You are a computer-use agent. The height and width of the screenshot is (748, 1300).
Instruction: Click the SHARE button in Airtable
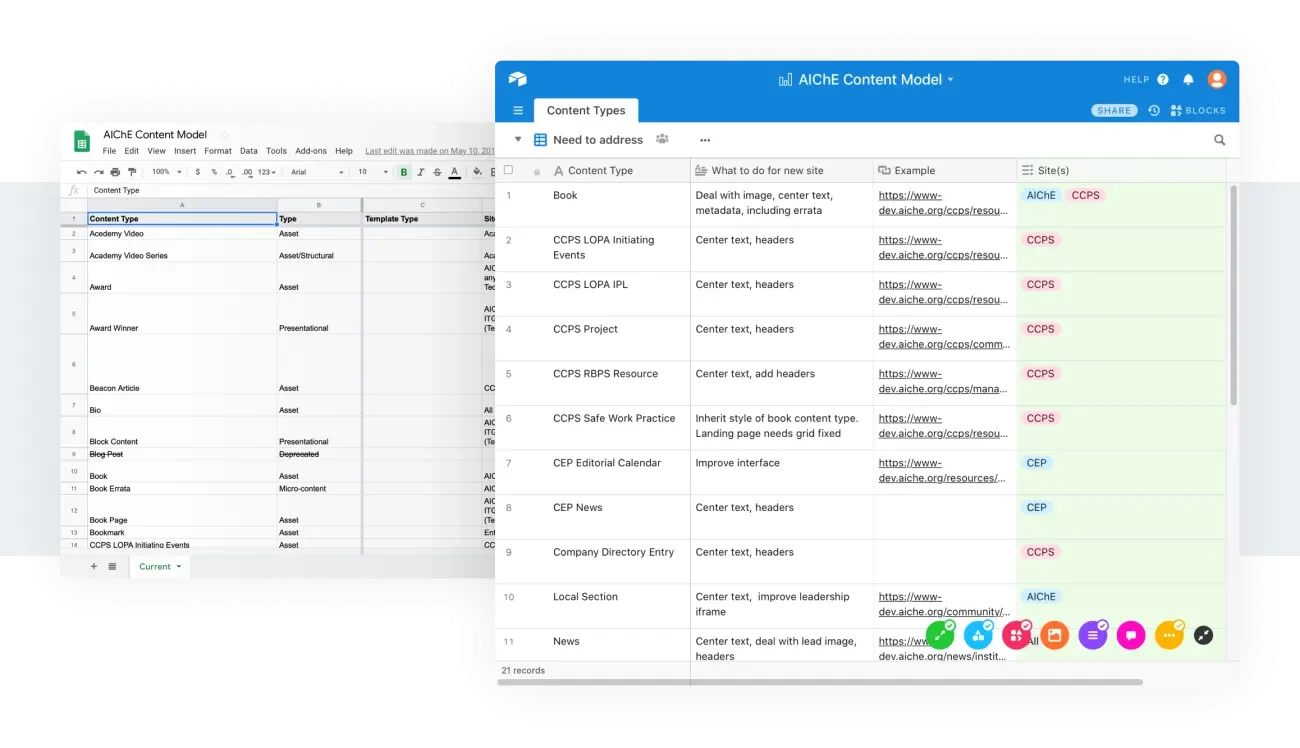(1114, 111)
